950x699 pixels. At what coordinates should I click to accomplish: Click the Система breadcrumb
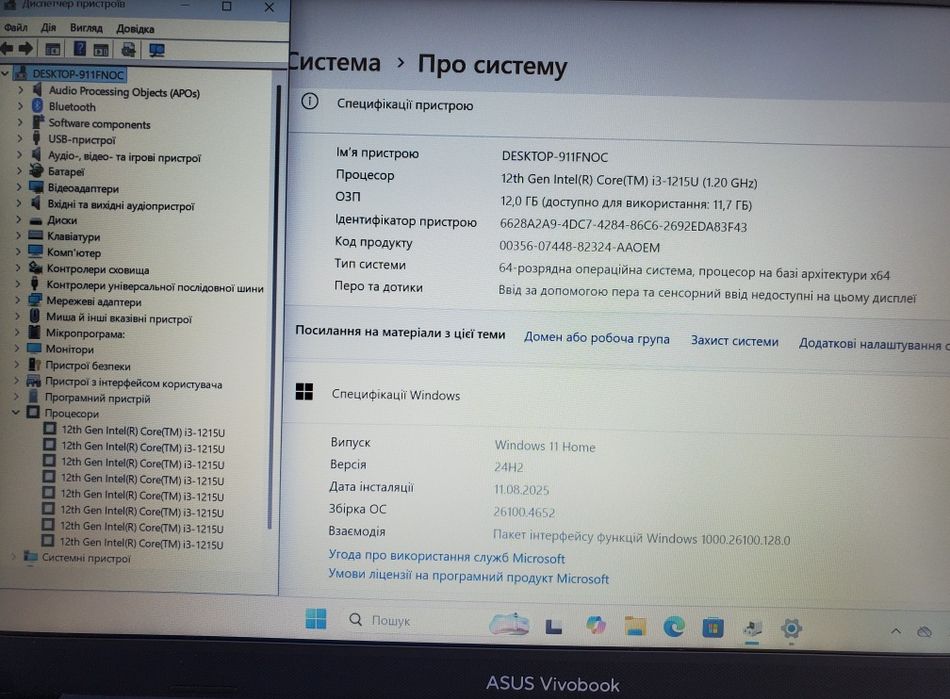[334, 62]
